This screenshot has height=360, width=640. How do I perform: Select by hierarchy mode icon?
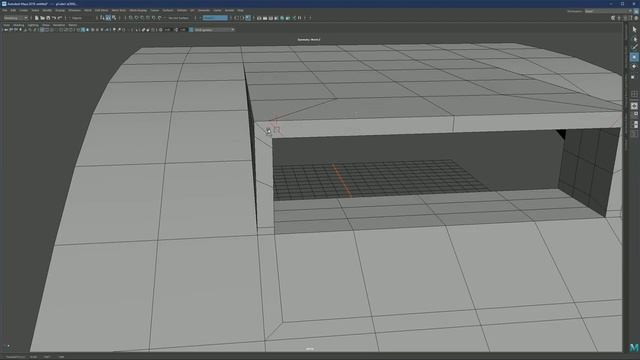pyautogui.click(x=102, y=18)
